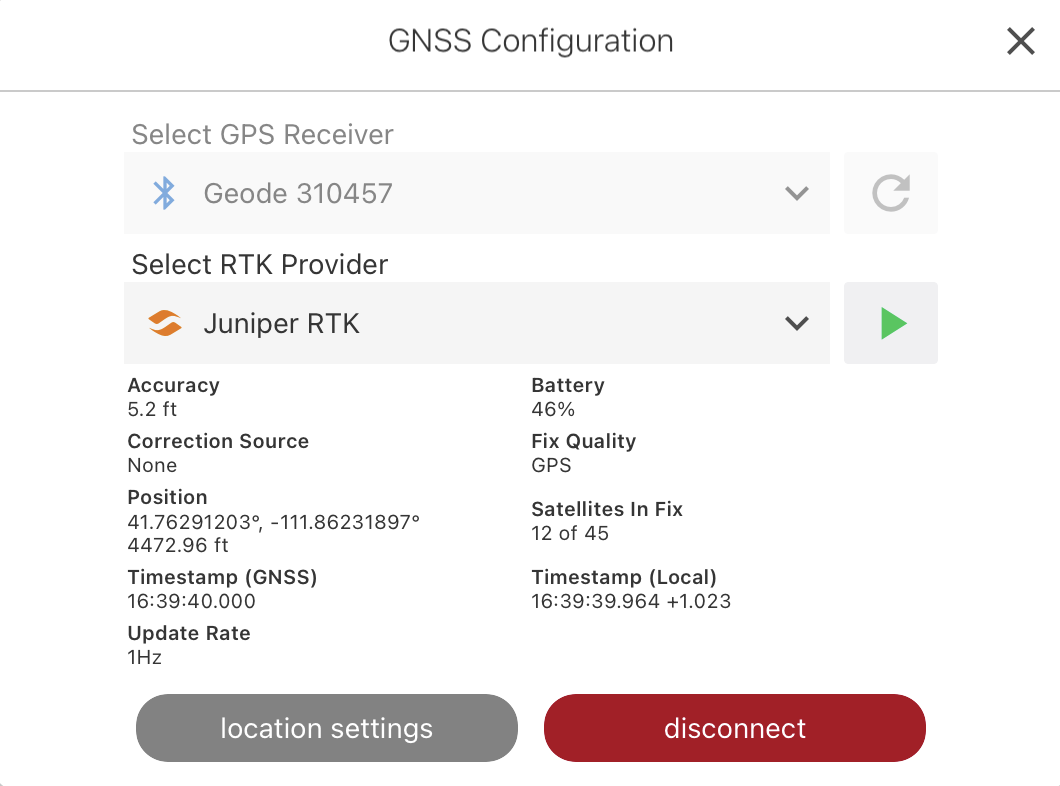Click the altitude value 4472.96 ft
Viewport: 1060px width, 786px height.
(x=178, y=545)
